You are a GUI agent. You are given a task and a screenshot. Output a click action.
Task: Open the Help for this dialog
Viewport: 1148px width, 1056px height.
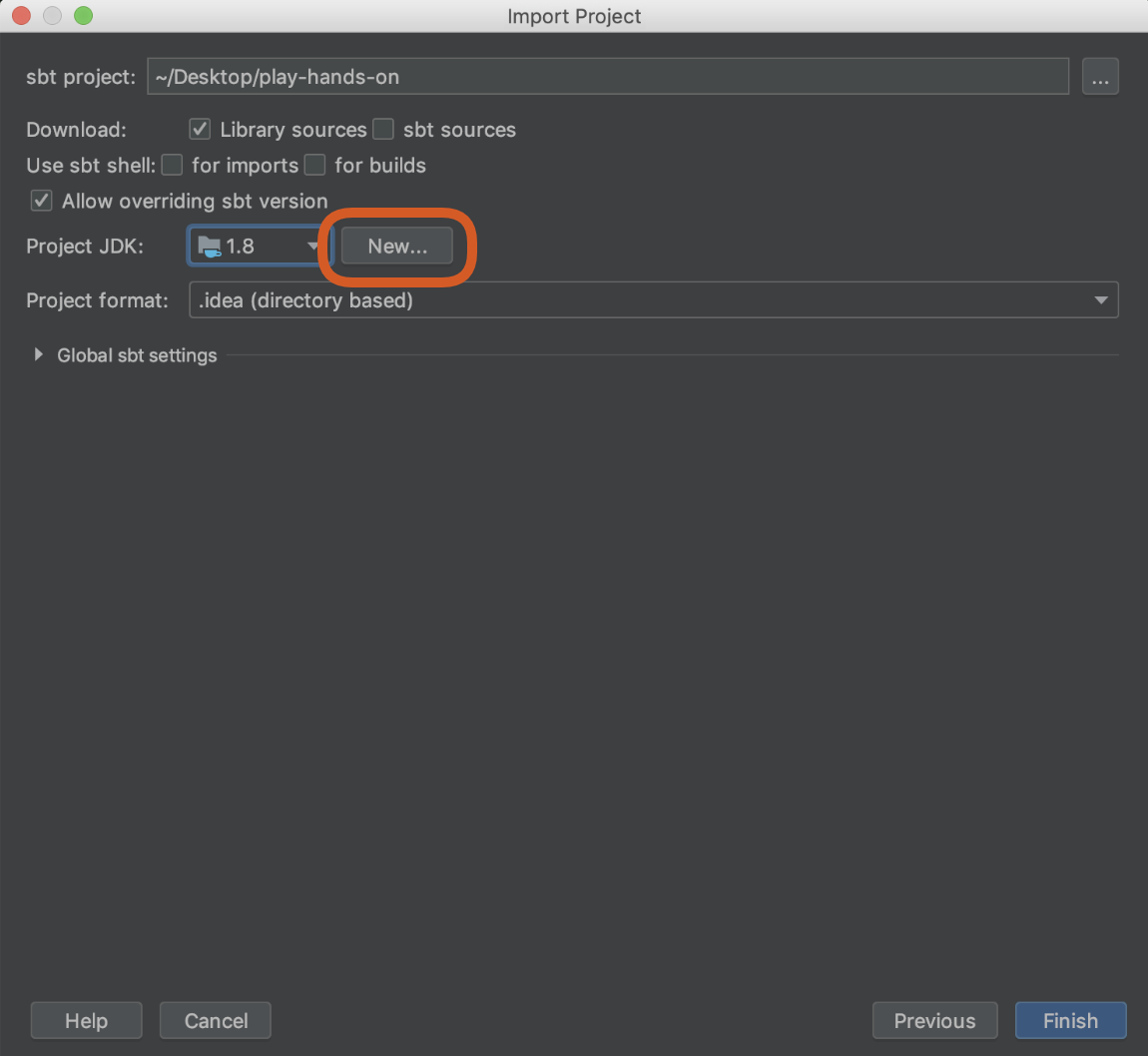(x=86, y=1020)
